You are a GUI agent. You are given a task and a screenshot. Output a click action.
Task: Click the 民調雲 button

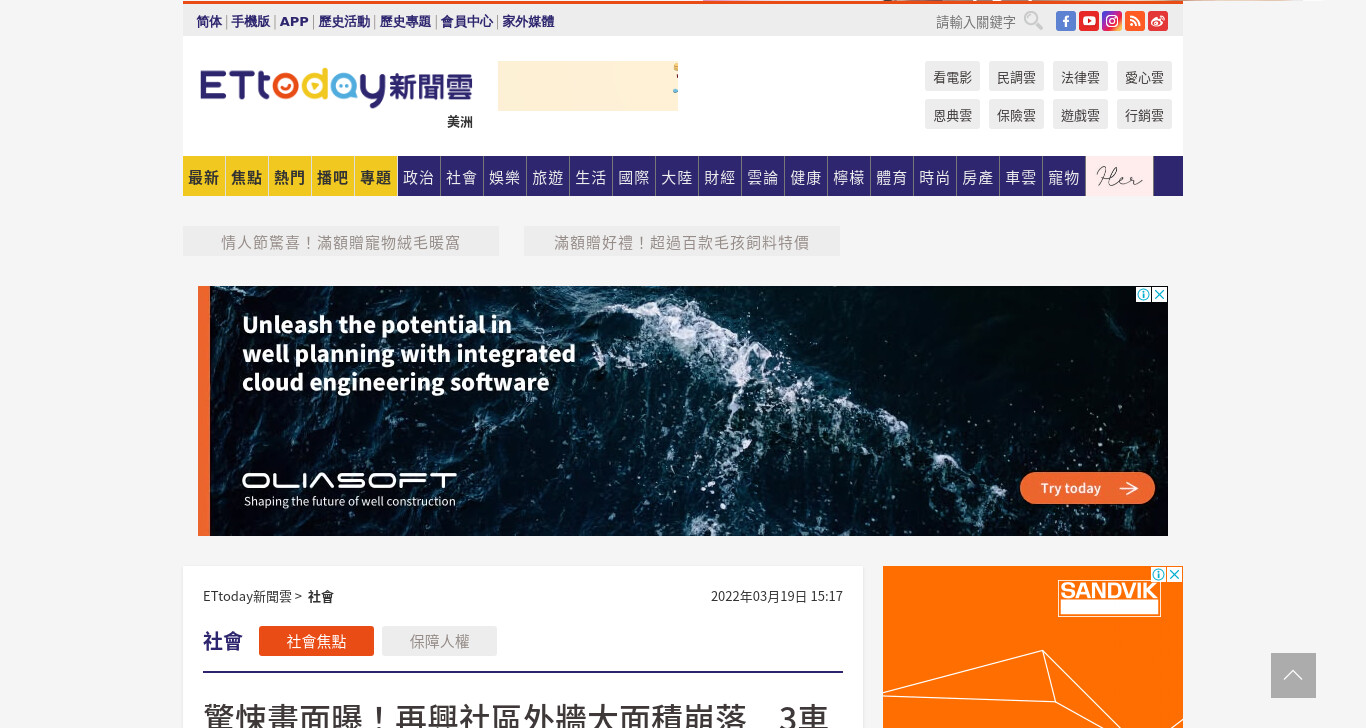(x=1016, y=76)
